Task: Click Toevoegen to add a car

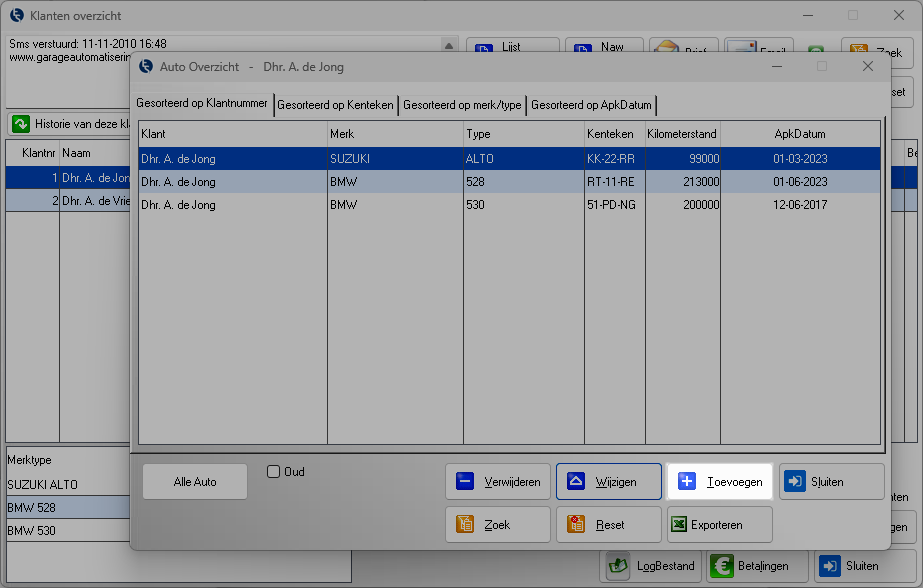Action: pos(720,482)
